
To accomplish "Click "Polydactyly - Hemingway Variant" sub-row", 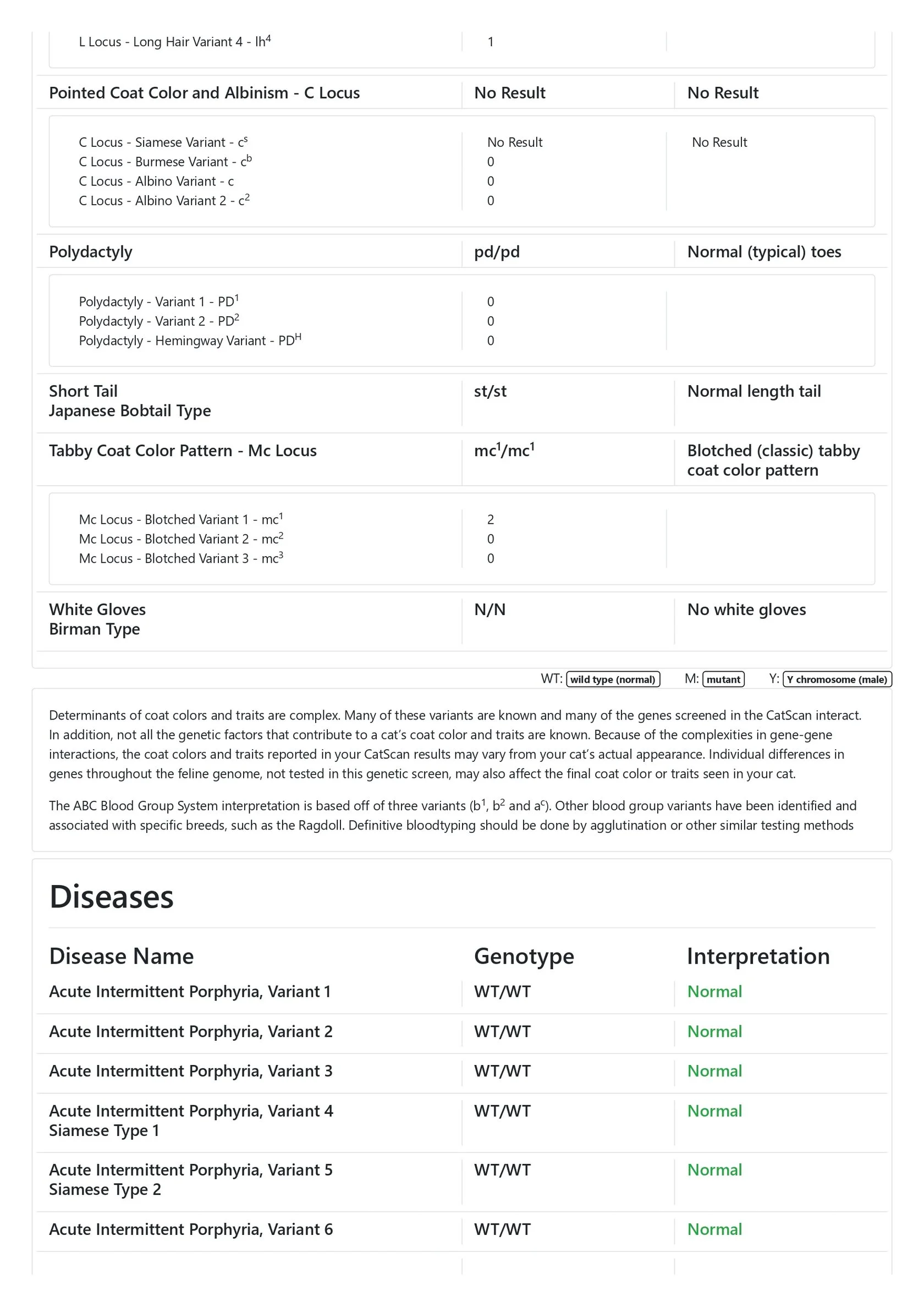I will click(190, 341).
